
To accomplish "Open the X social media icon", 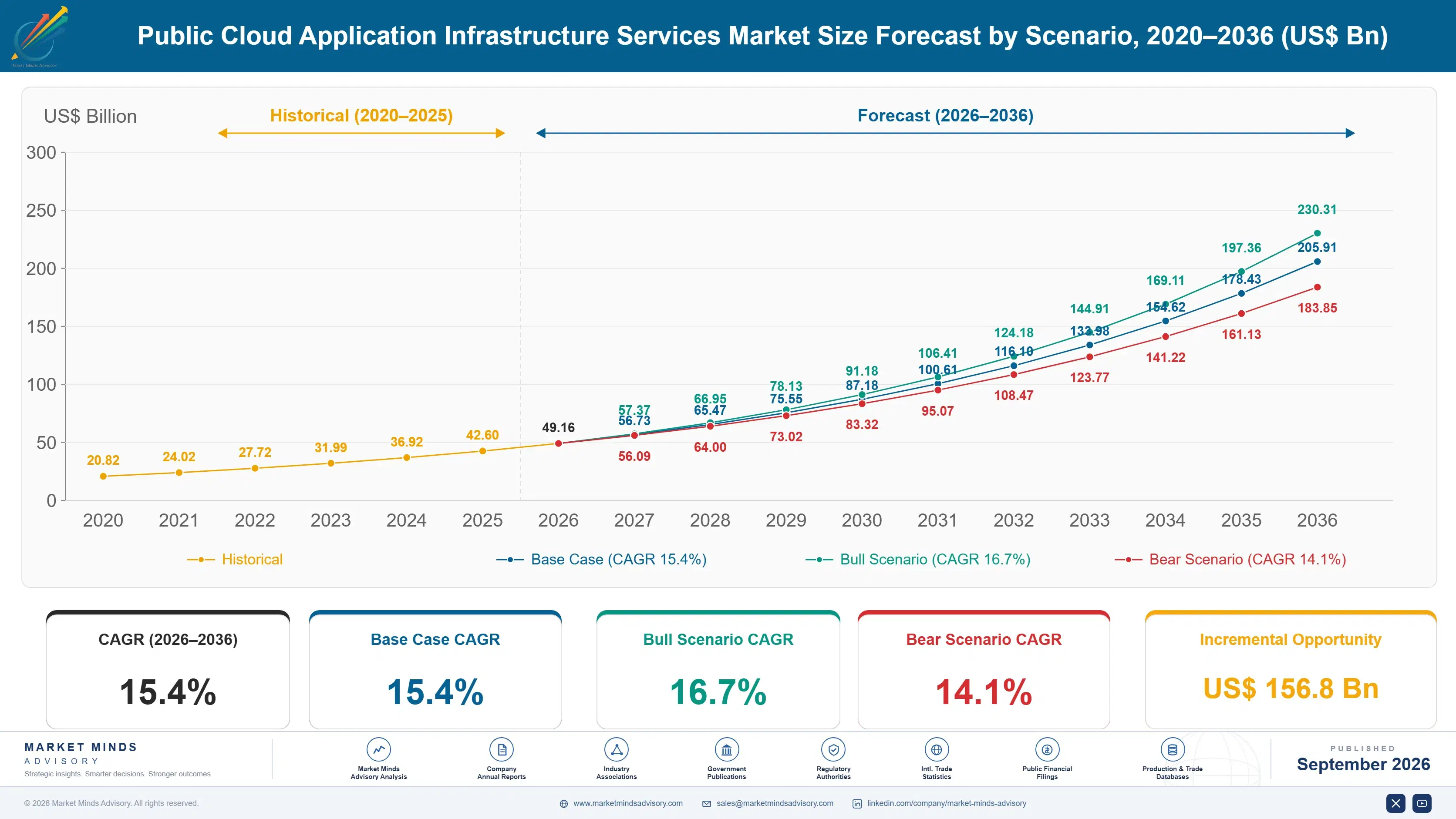I will point(1396,803).
